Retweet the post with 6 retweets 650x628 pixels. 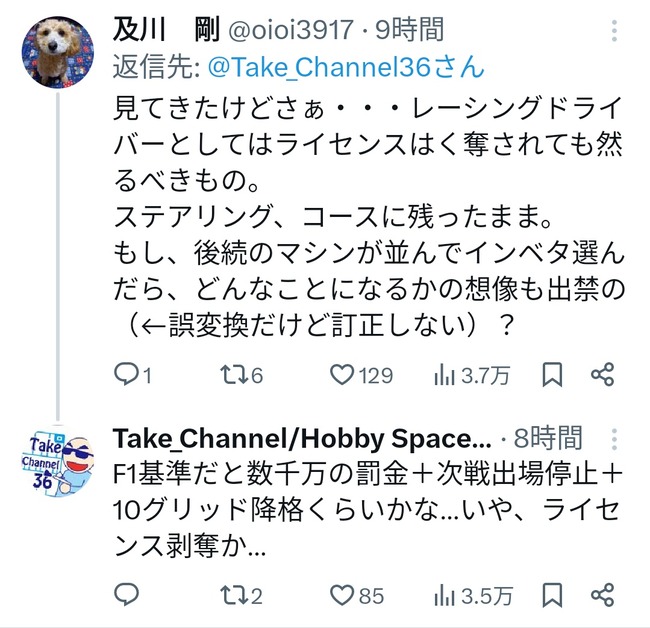tap(241, 375)
